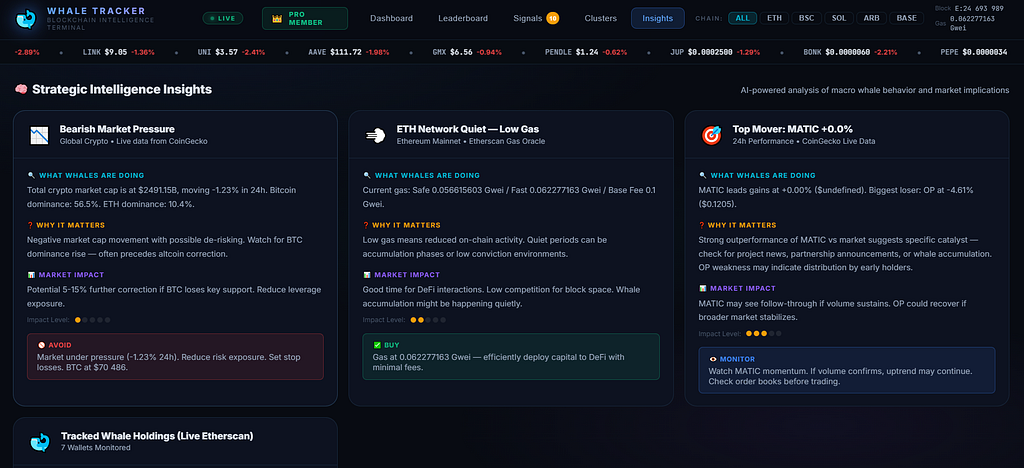Click the wind icon on ETH Network Quiet card
The height and width of the screenshot is (468, 1024).
point(375,135)
